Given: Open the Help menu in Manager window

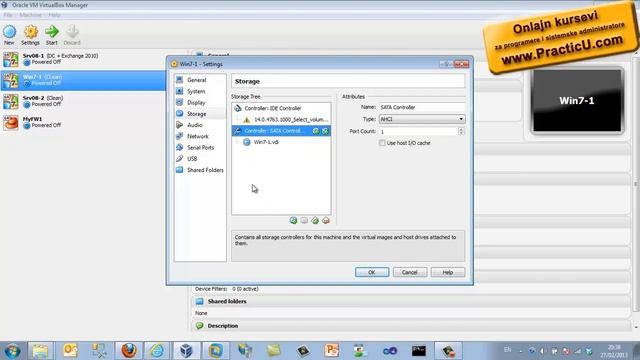Looking at the screenshot, I should [x=54, y=15].
